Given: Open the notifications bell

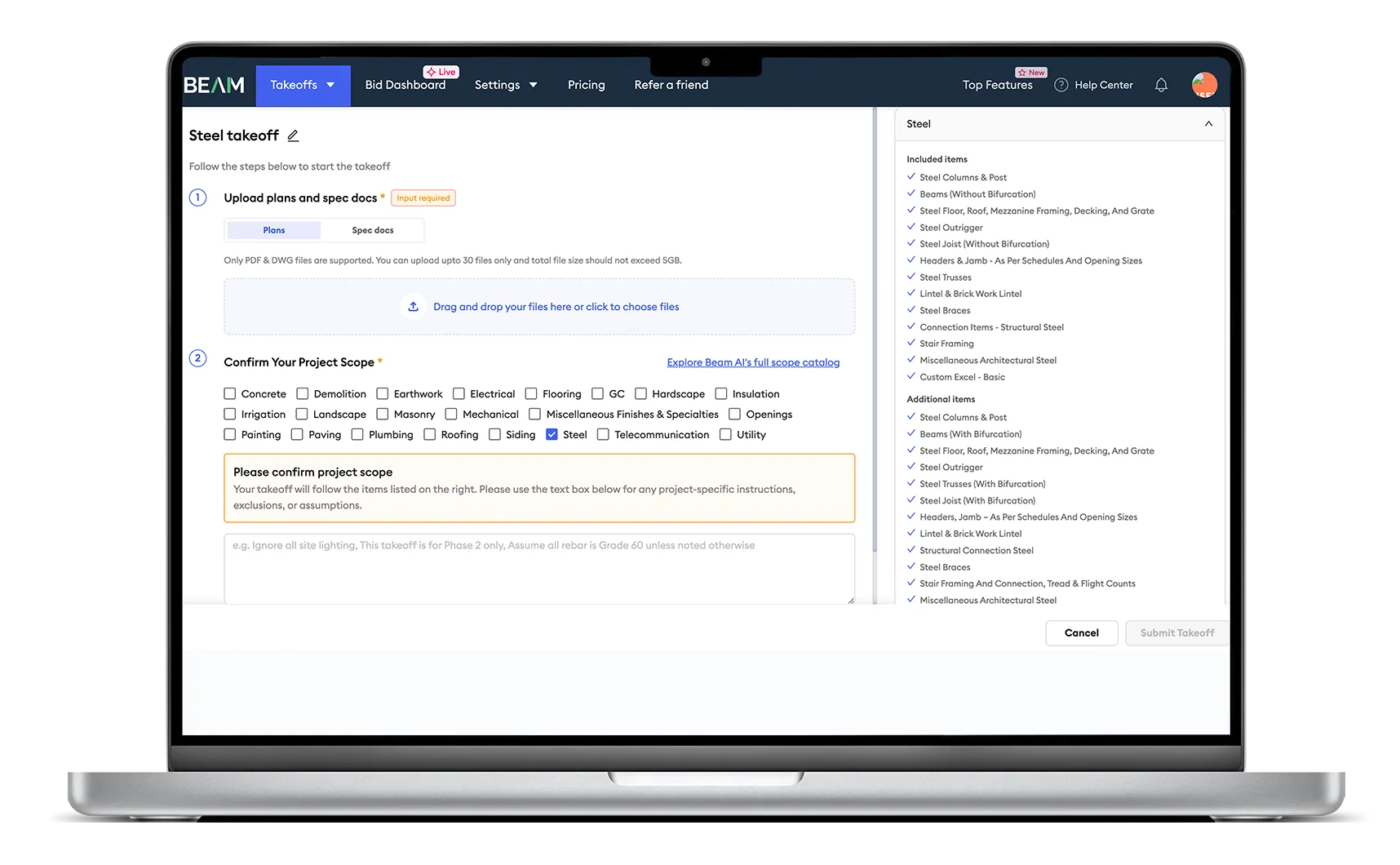Looking at the screenshot, I should pos(1161,85).
